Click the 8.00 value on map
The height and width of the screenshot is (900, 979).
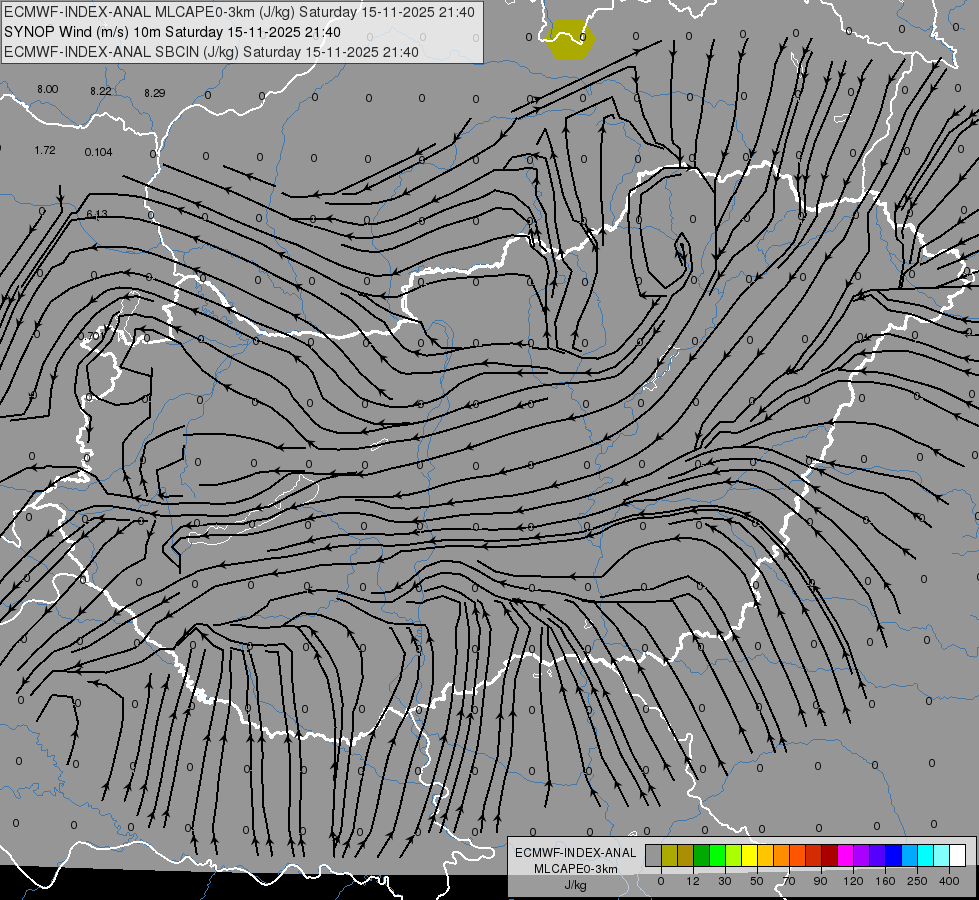pos(47,89)
